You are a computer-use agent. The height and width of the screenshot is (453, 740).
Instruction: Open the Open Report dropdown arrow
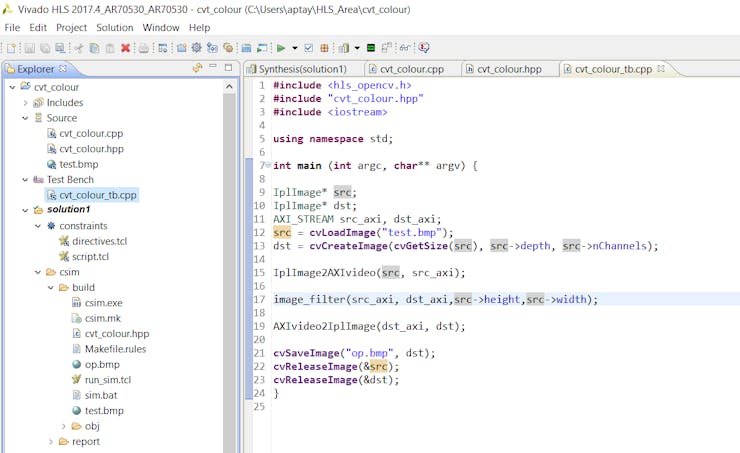point(357,48)
